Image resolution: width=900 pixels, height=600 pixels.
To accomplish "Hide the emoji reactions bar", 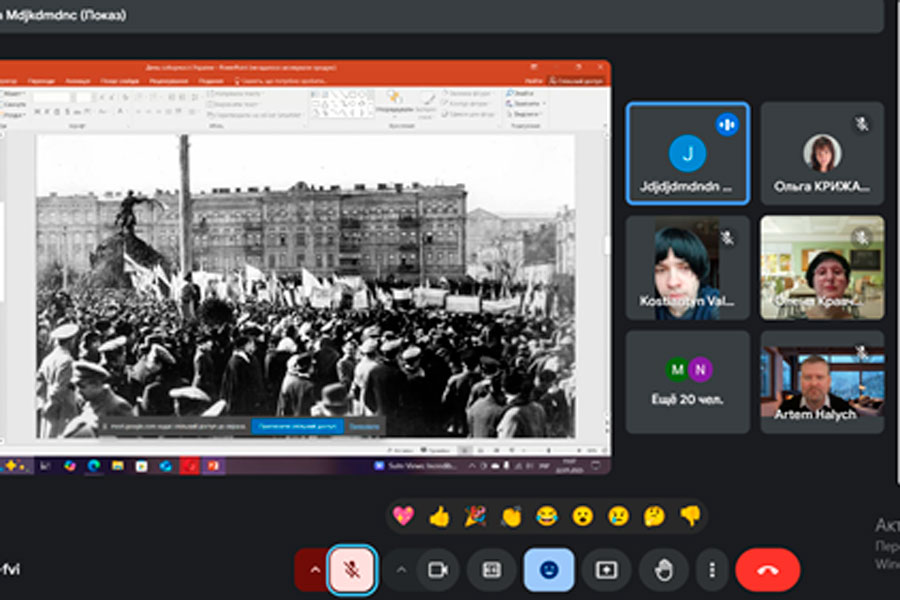I will click(549, 569).
